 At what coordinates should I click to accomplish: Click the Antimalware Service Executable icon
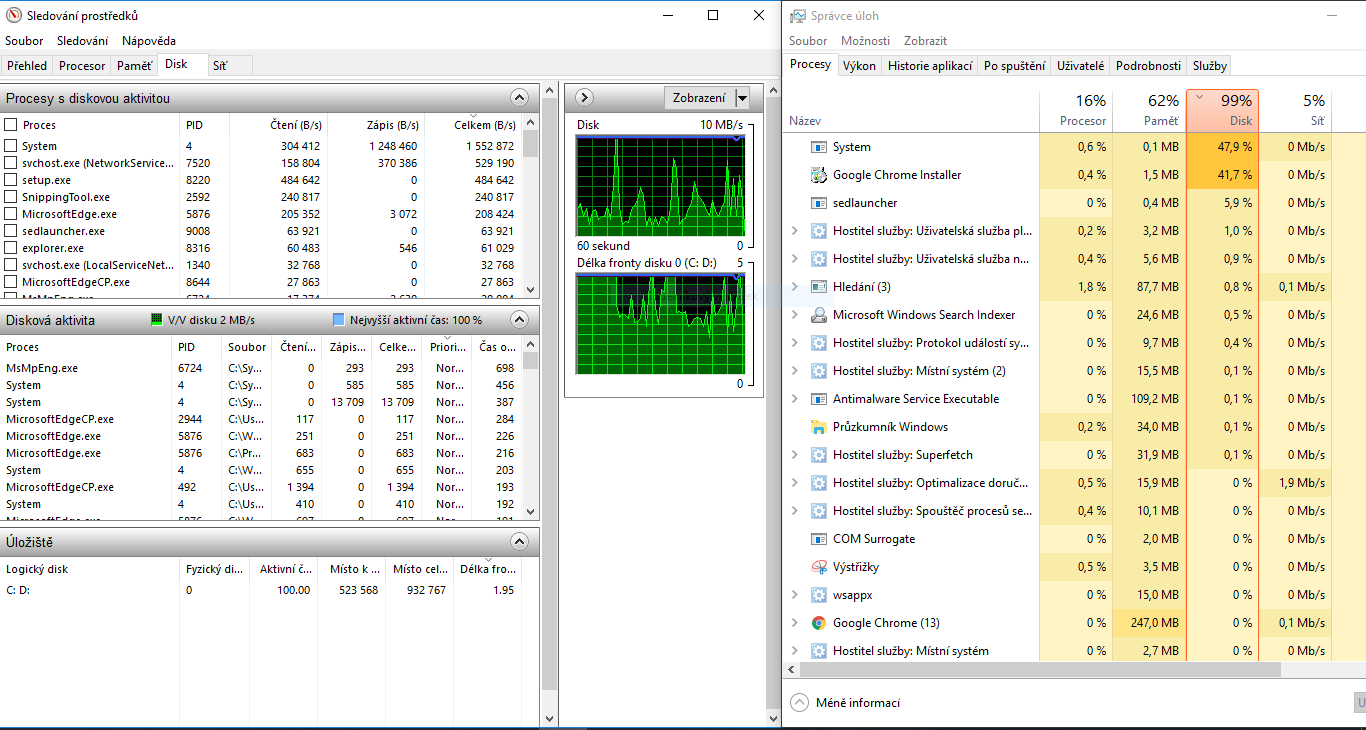pyautogui.click(x=819, y=399)
